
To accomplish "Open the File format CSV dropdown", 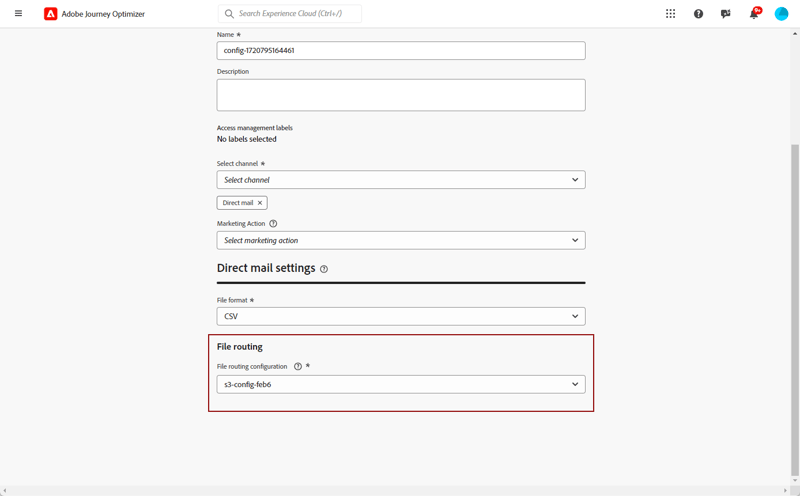I will [x=401, y=316].
